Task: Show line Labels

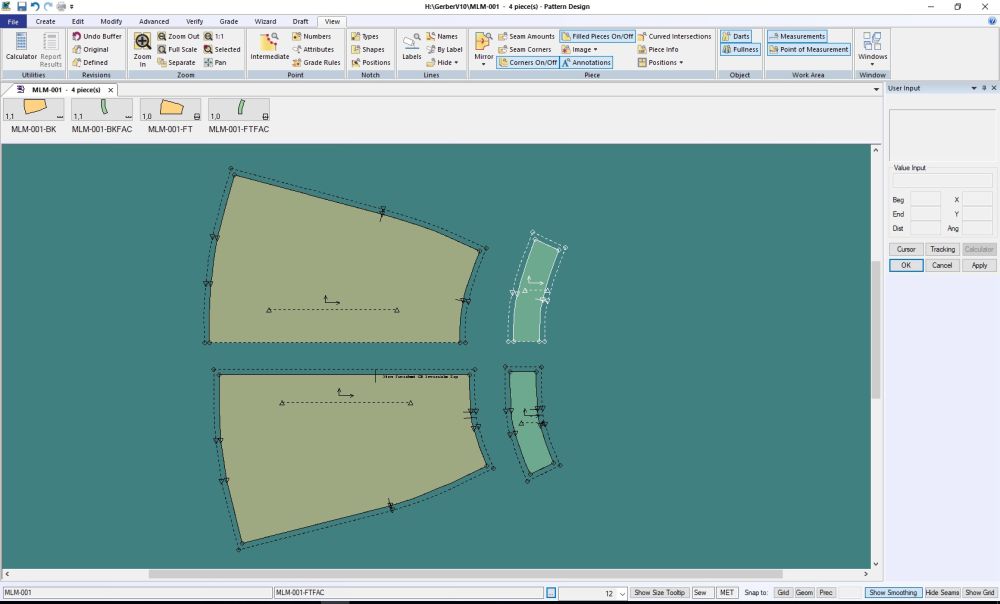Action: pyautogui.click(x=411, y=47)
